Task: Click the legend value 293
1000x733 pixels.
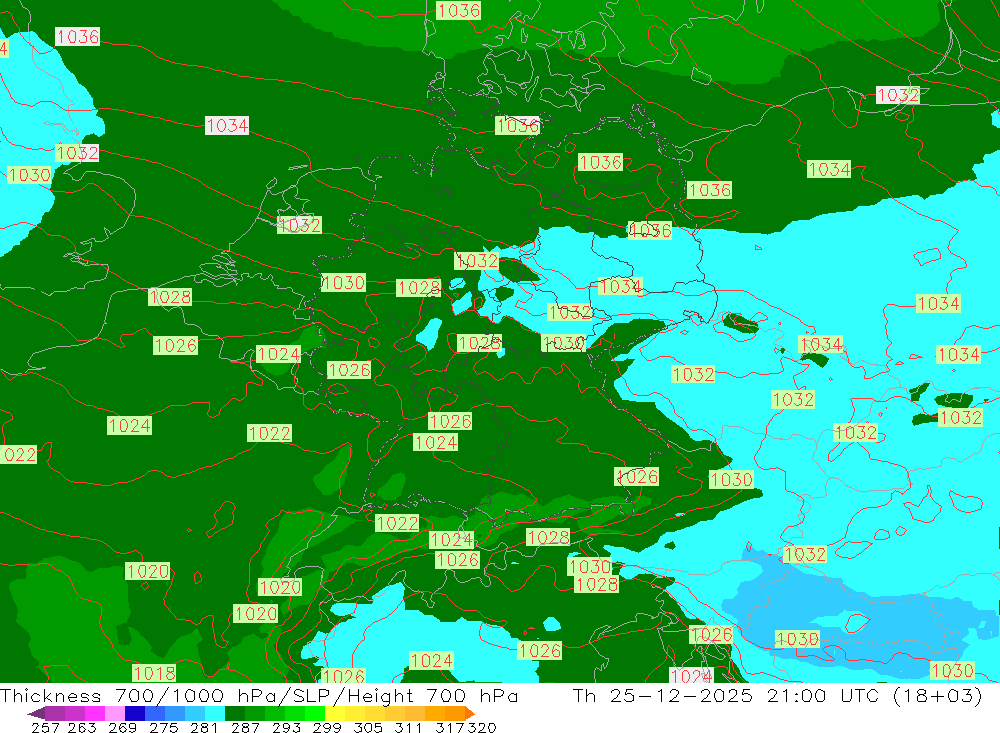Action: coord(286,727)
